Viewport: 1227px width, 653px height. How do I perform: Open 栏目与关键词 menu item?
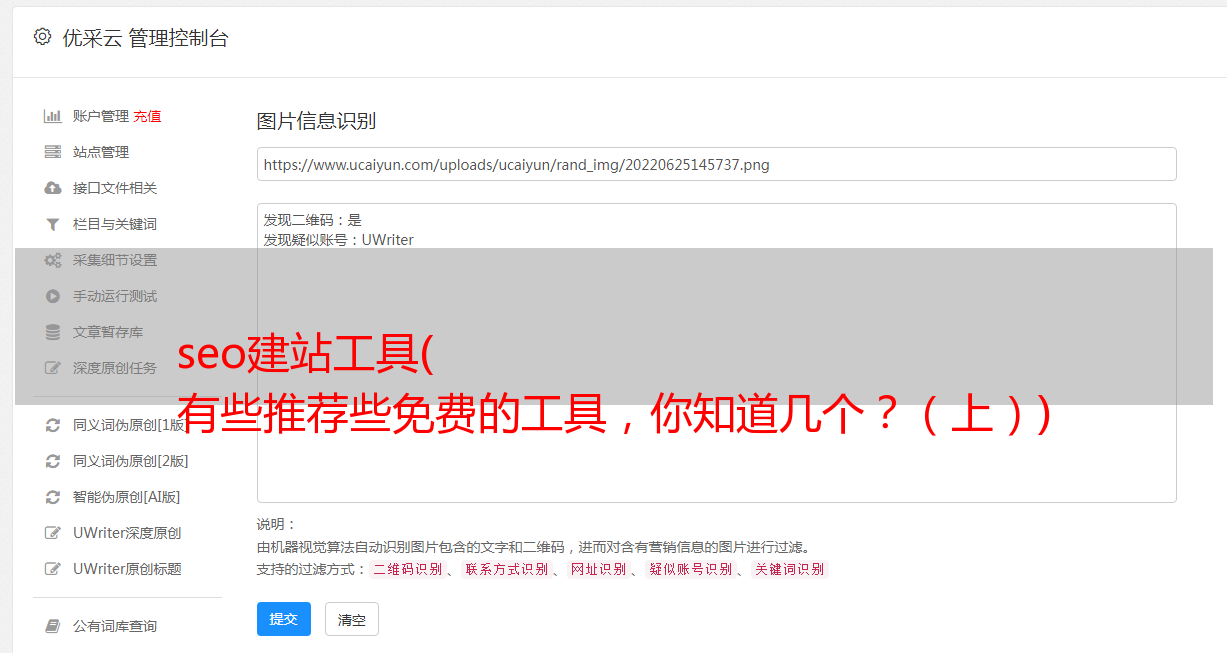pyautogui.click(x=115, y=224)
